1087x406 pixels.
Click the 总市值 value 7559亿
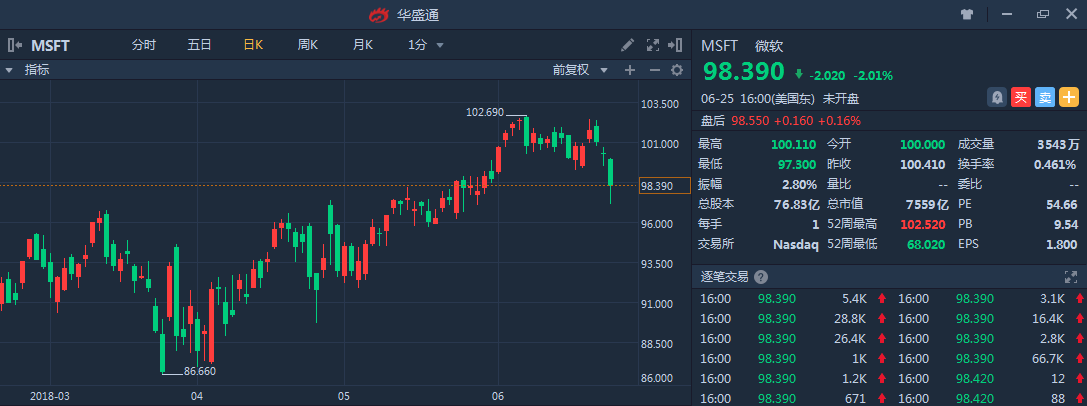(x=929, y=204)
